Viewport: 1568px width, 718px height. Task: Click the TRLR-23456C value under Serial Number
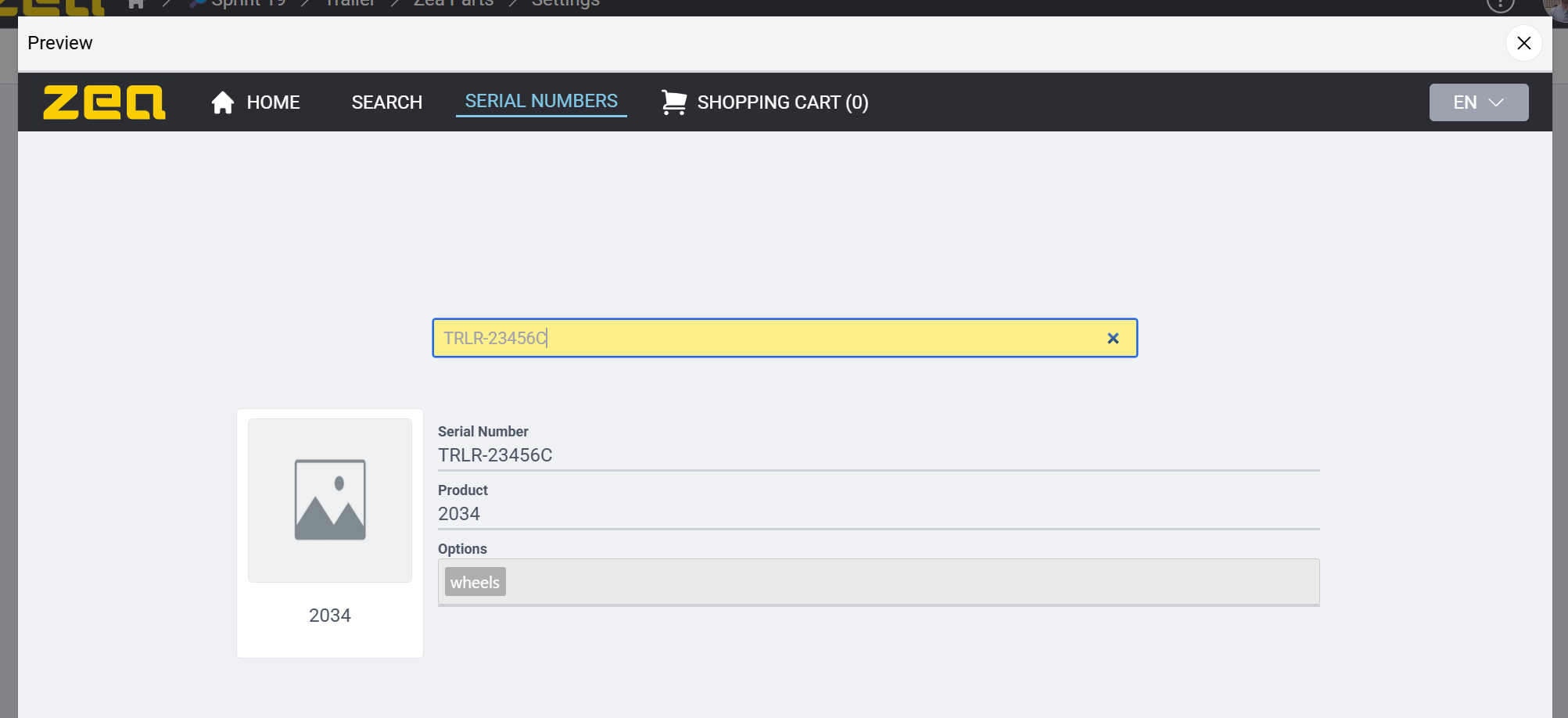tap(495, 455)
